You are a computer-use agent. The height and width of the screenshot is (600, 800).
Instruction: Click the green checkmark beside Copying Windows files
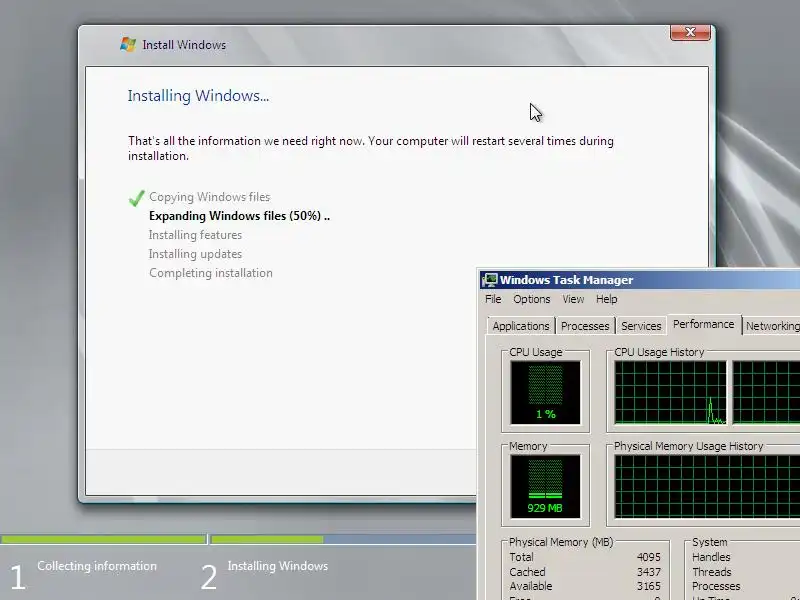pos(137,198)
